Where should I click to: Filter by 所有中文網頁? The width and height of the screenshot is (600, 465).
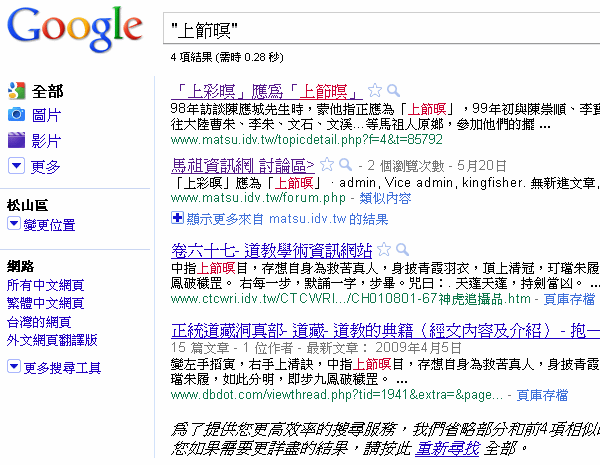(x=46, y=285)
